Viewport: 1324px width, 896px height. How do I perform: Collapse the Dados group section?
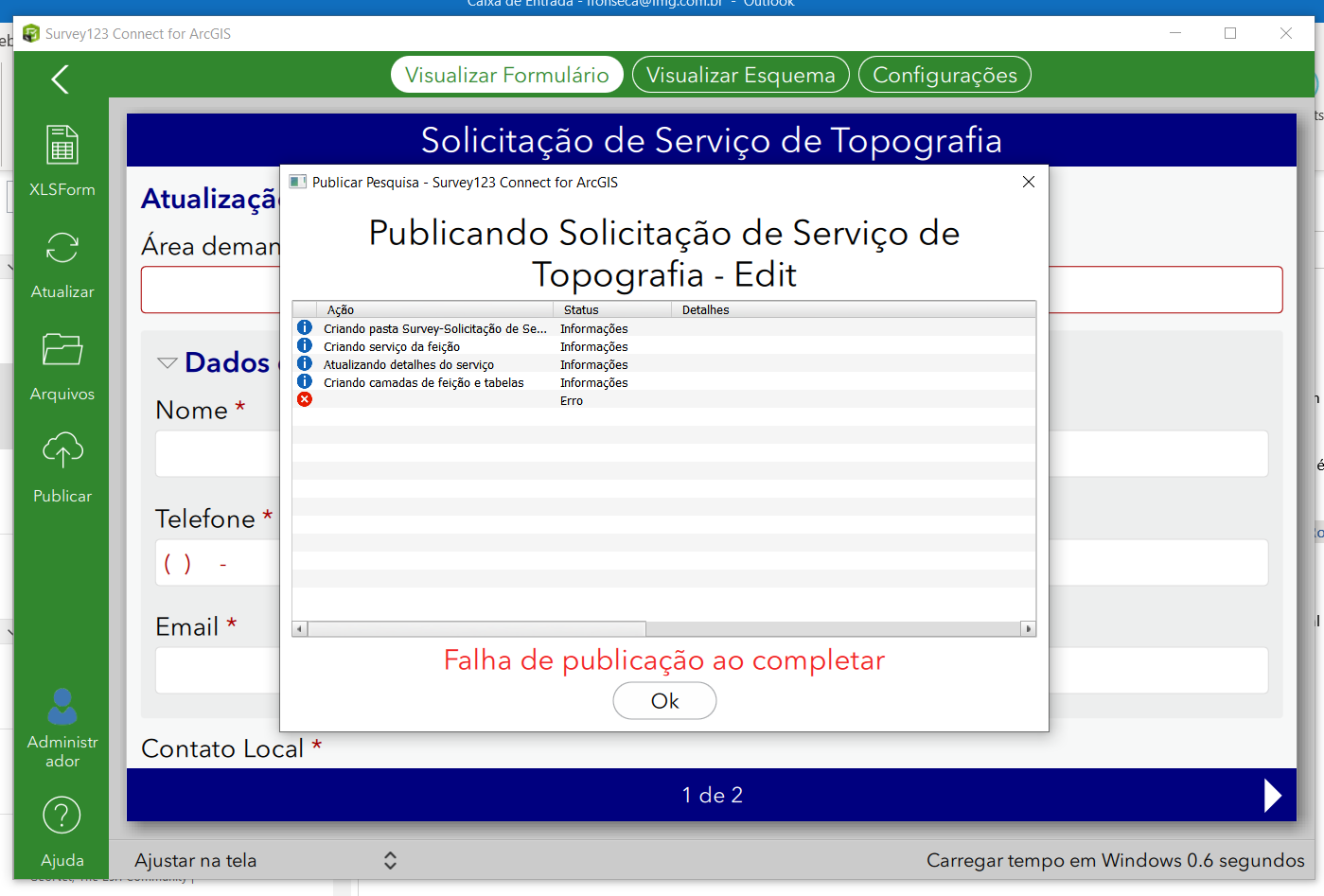pos(168,362)
